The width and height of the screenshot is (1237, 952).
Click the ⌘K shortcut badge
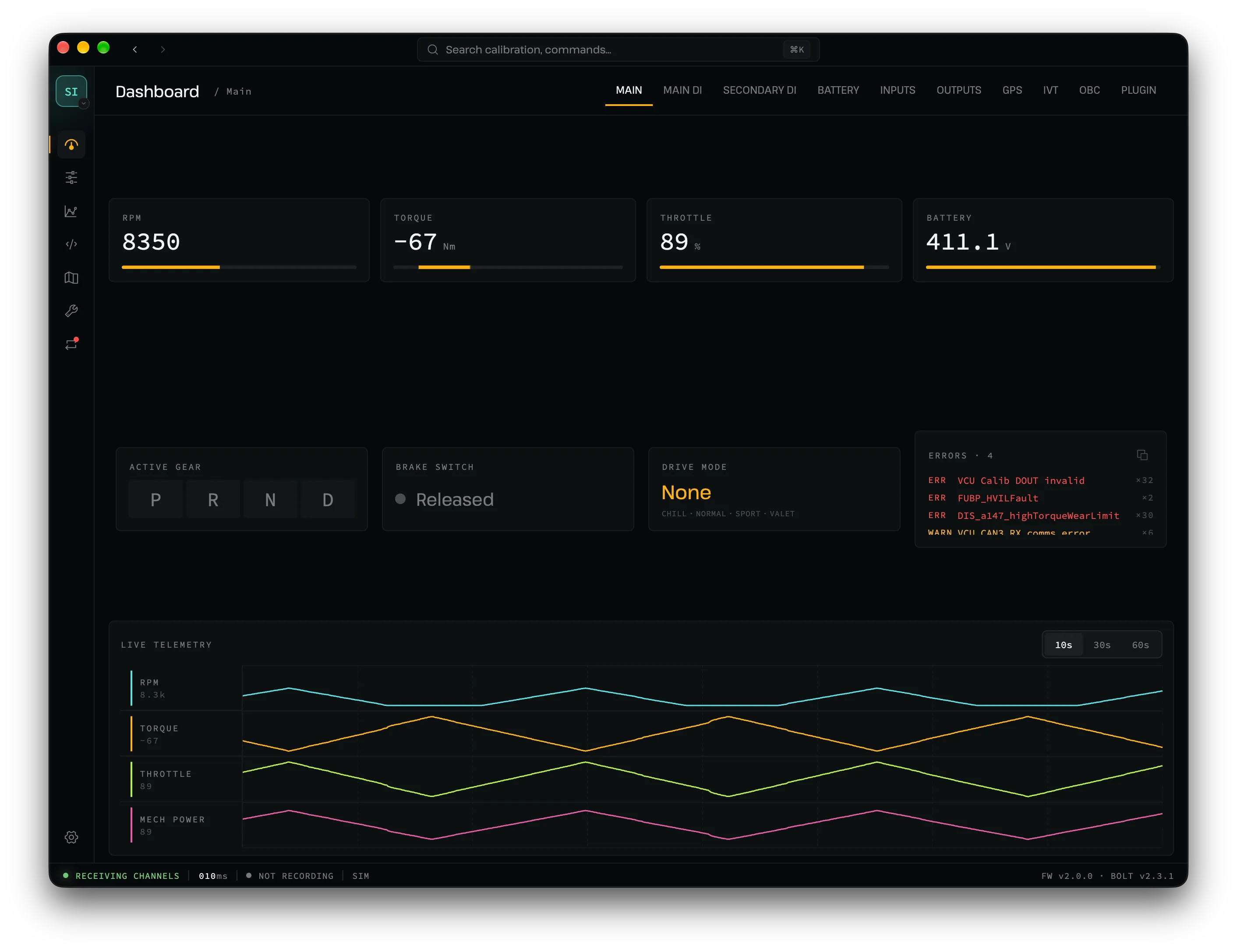click(x=796, y=49)
